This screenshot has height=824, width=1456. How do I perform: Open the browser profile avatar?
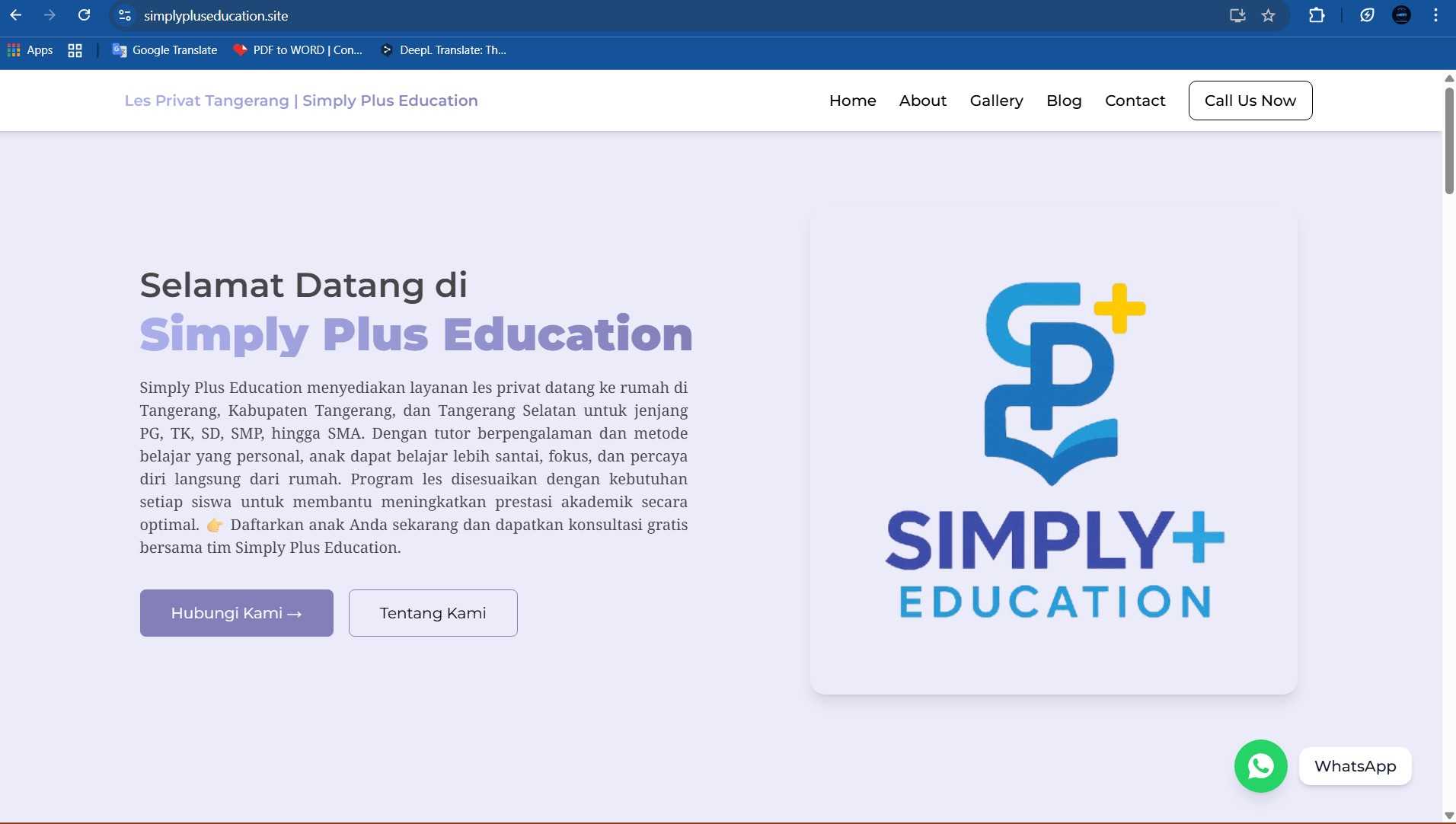pos(1401,15)
